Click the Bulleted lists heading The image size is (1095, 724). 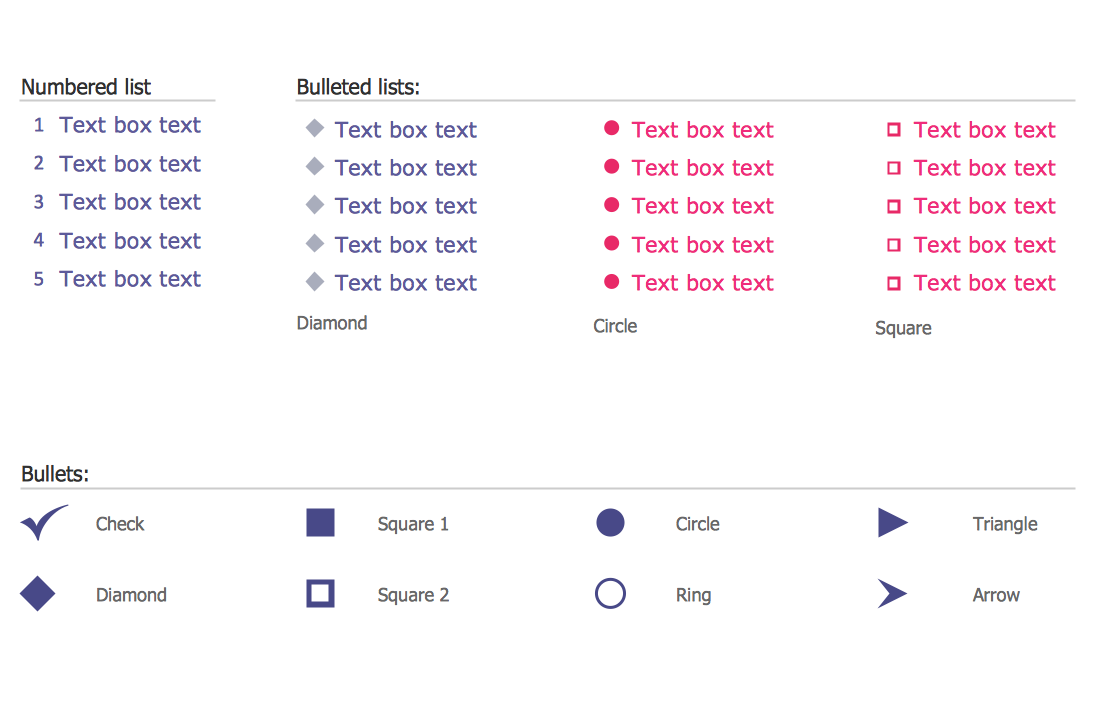[358, 87]
